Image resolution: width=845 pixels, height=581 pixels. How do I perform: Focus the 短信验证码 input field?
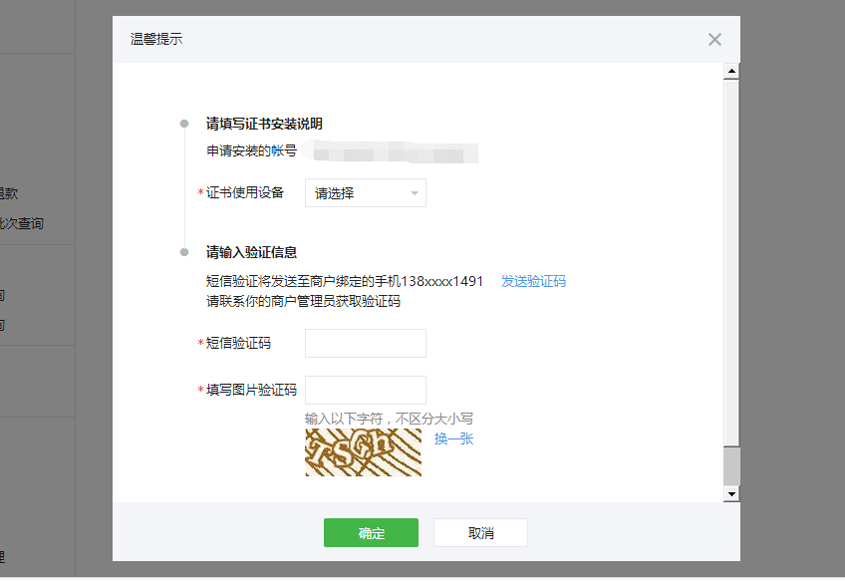tap(365, 343)
